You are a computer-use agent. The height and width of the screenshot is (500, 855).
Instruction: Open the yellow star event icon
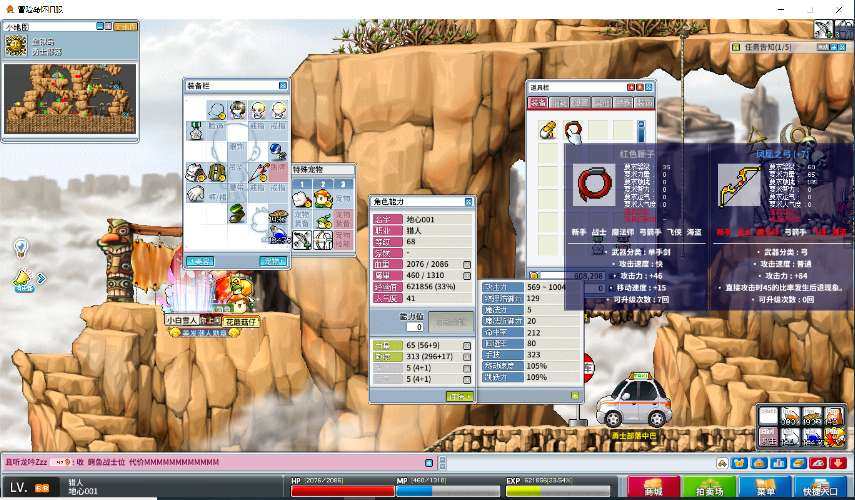coord(22,279)
